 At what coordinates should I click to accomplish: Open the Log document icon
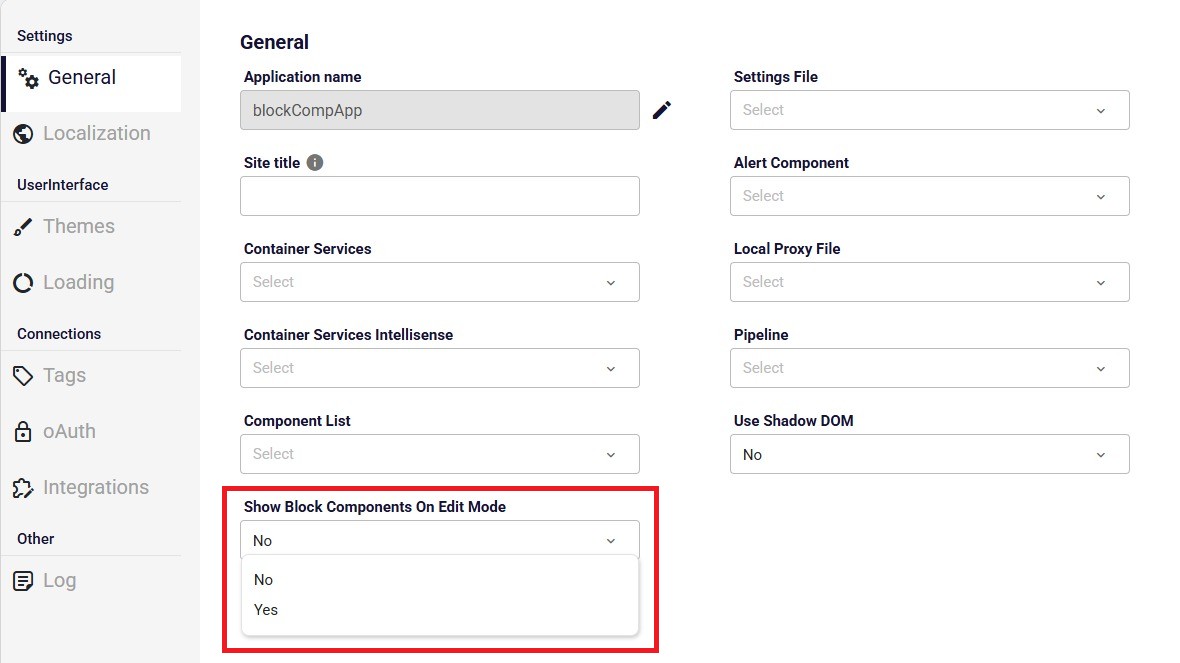(x=23, y=581)
